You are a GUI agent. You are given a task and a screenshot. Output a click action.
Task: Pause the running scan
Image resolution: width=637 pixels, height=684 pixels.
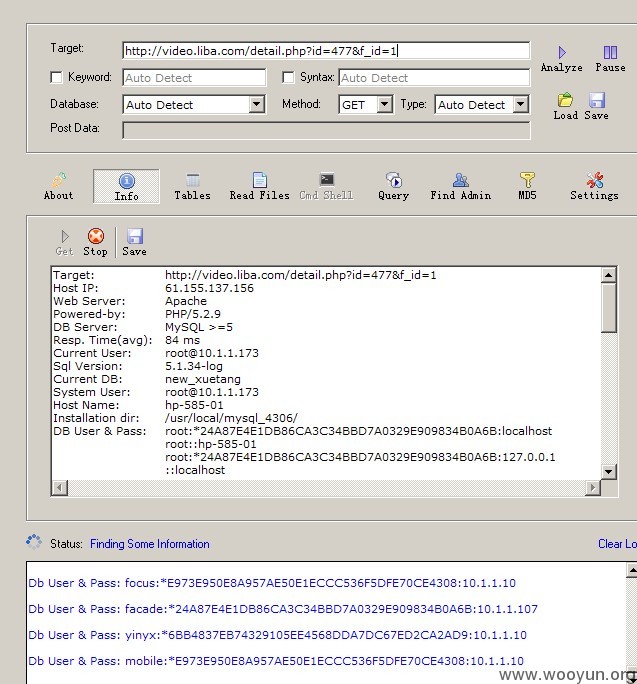610,59
